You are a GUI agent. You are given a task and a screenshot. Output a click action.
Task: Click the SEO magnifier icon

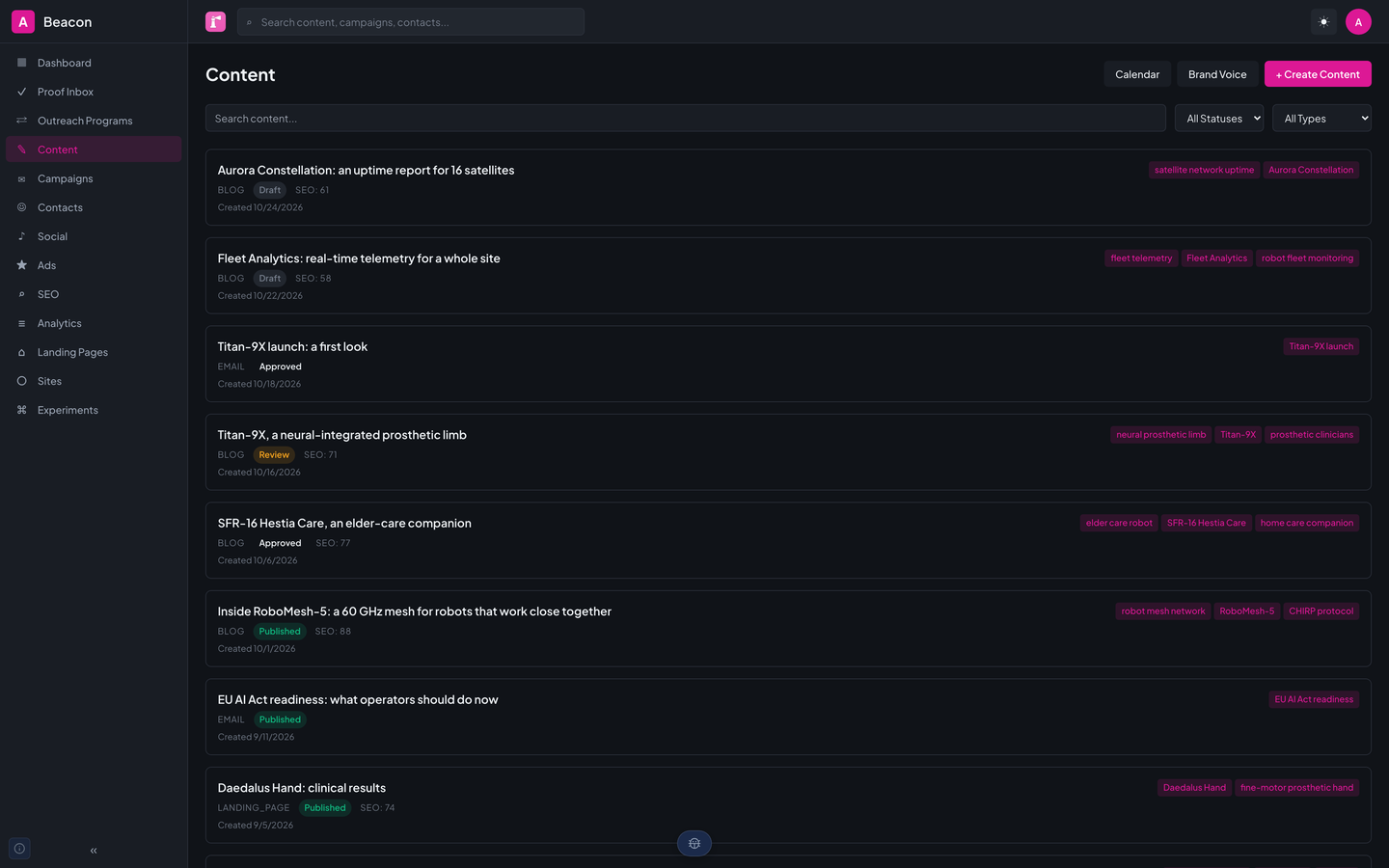pos(21,294)
